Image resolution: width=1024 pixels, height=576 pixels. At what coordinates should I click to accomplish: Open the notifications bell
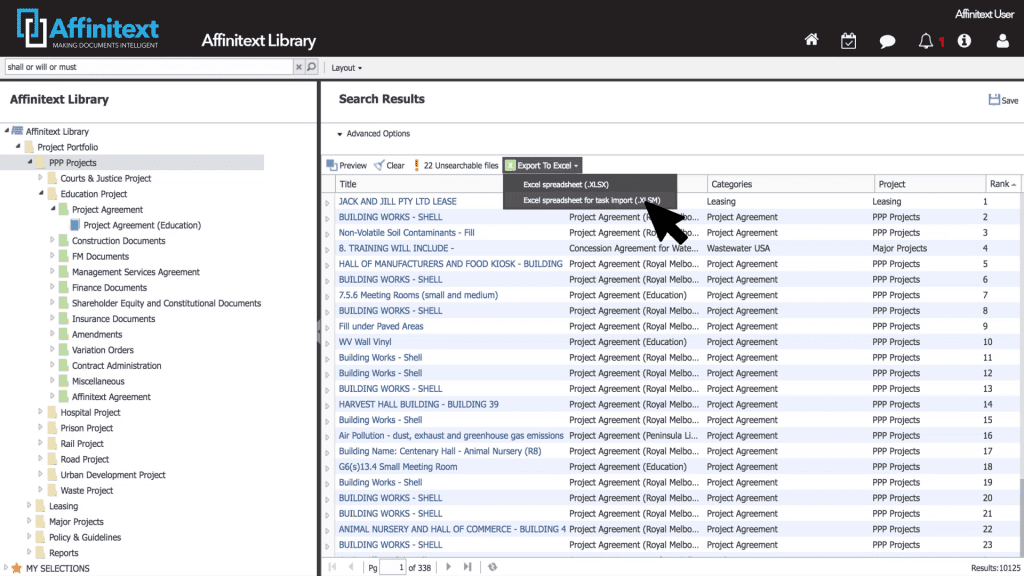click(x=925, y=41)
